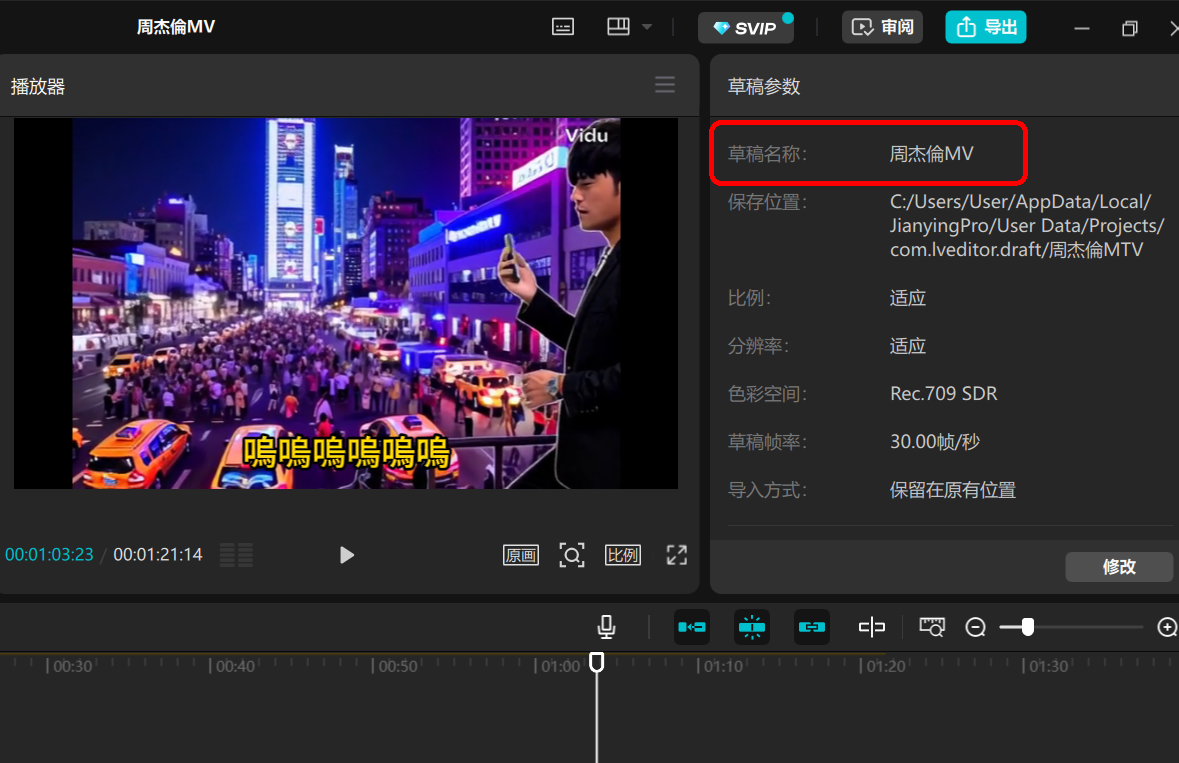Viewport: 1179px width, 763px height.
Task: Click the SVIP membership button
Action: point(746,28)
